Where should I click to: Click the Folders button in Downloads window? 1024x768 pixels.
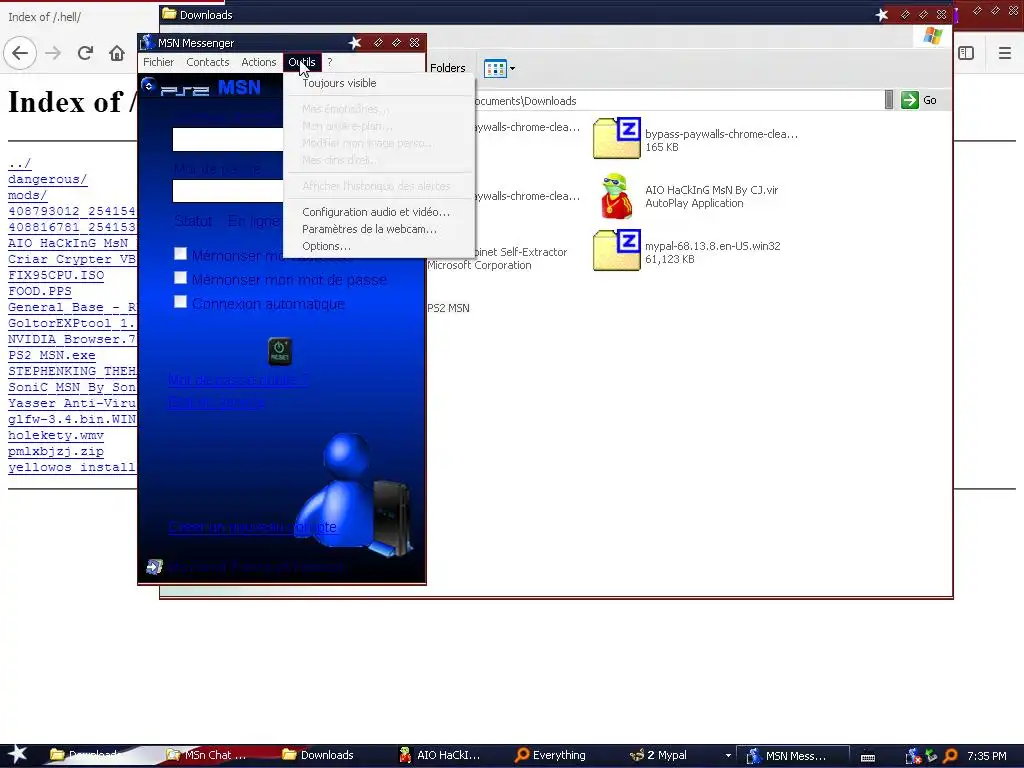point(447,68)
